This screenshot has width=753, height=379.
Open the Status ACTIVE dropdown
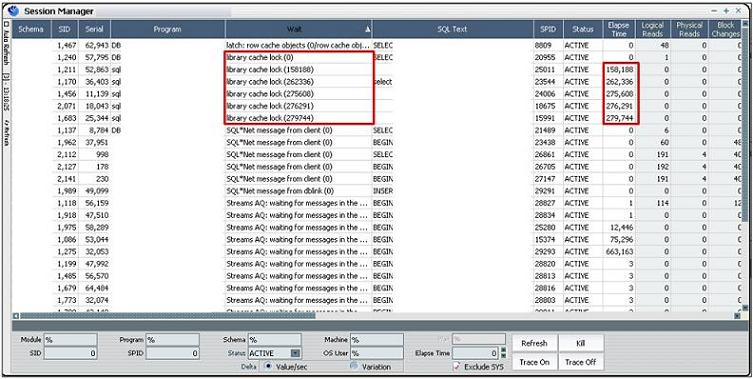(296, 353)
